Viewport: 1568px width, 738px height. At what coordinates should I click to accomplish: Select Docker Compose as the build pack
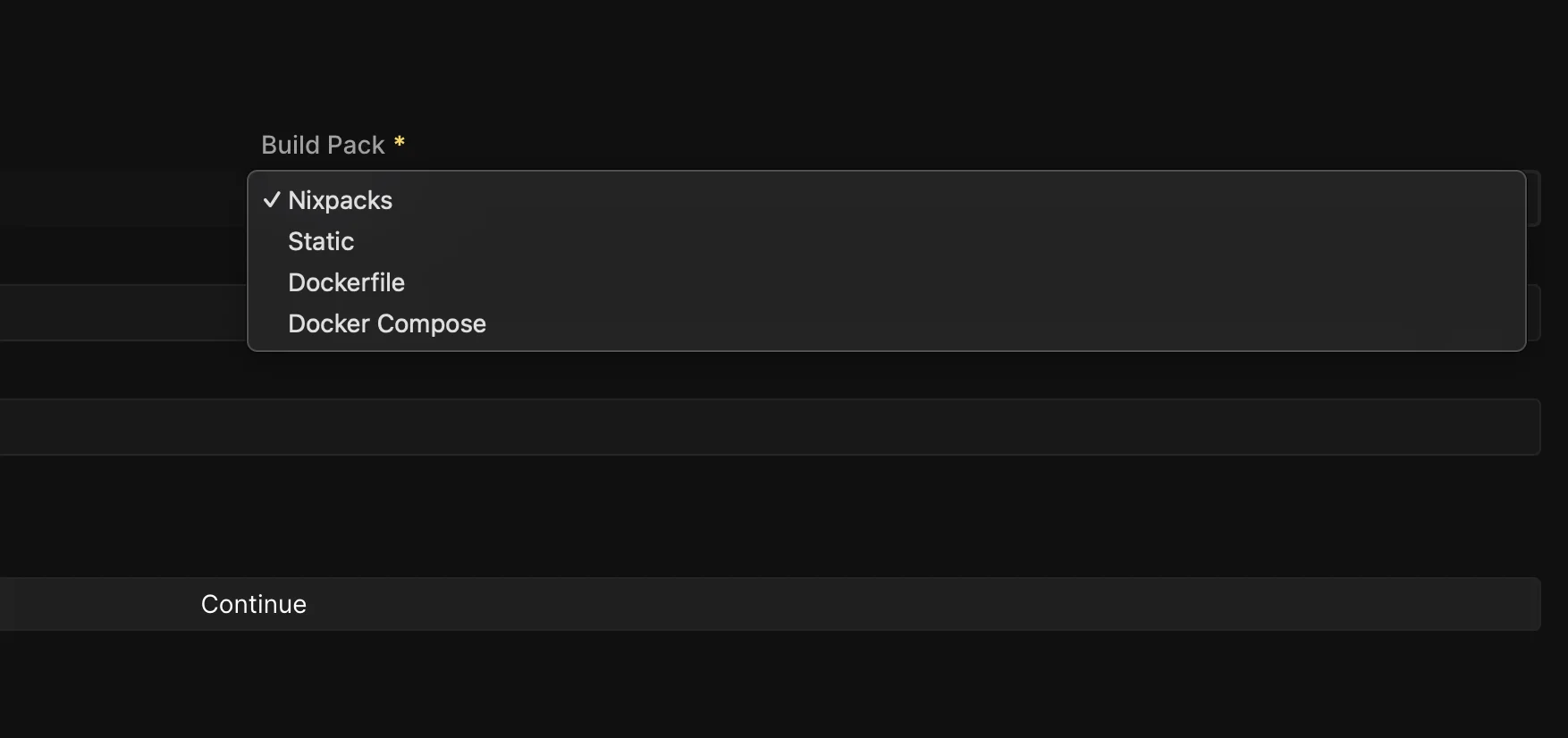(x=386, y=323)
